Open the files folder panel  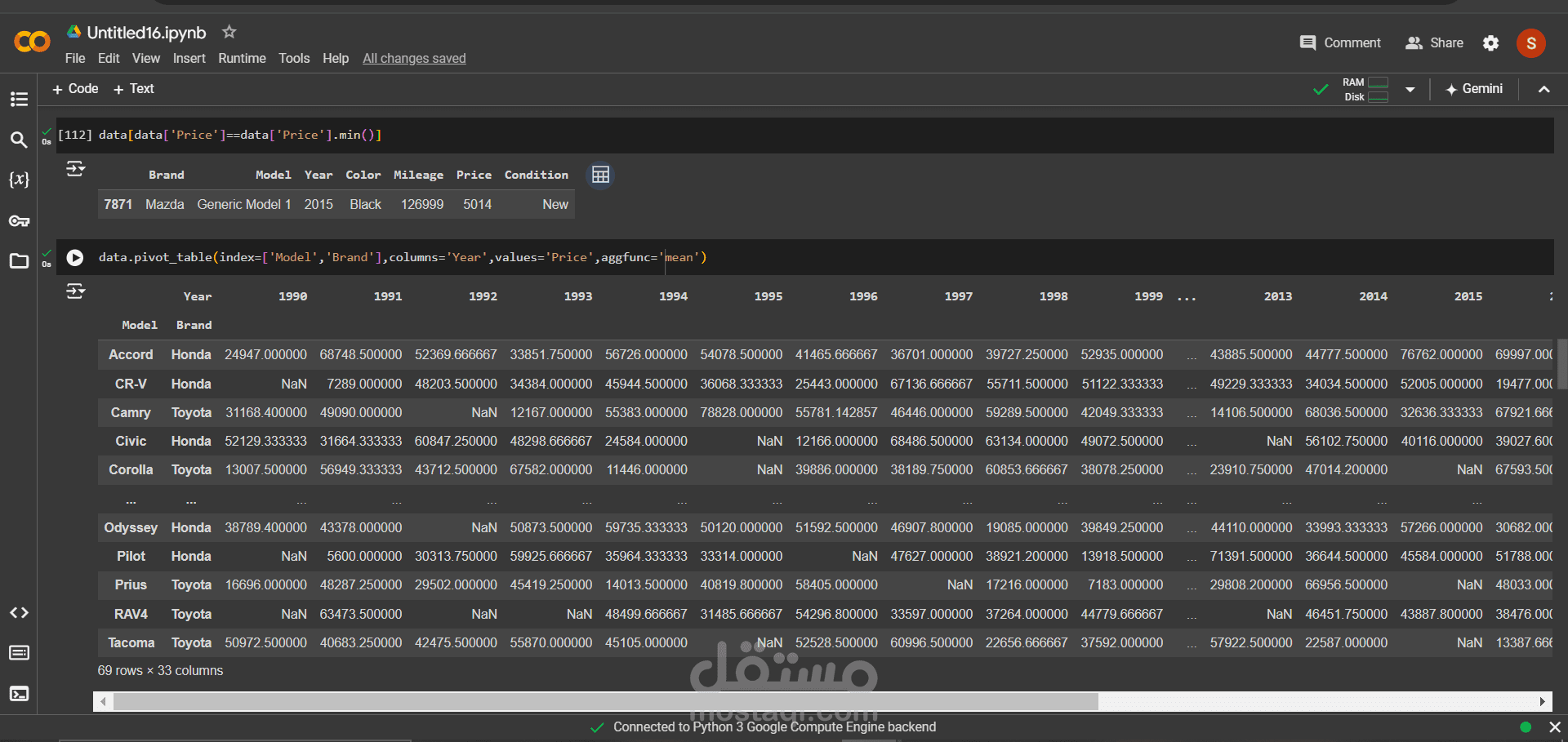click(x=19, y=261)
